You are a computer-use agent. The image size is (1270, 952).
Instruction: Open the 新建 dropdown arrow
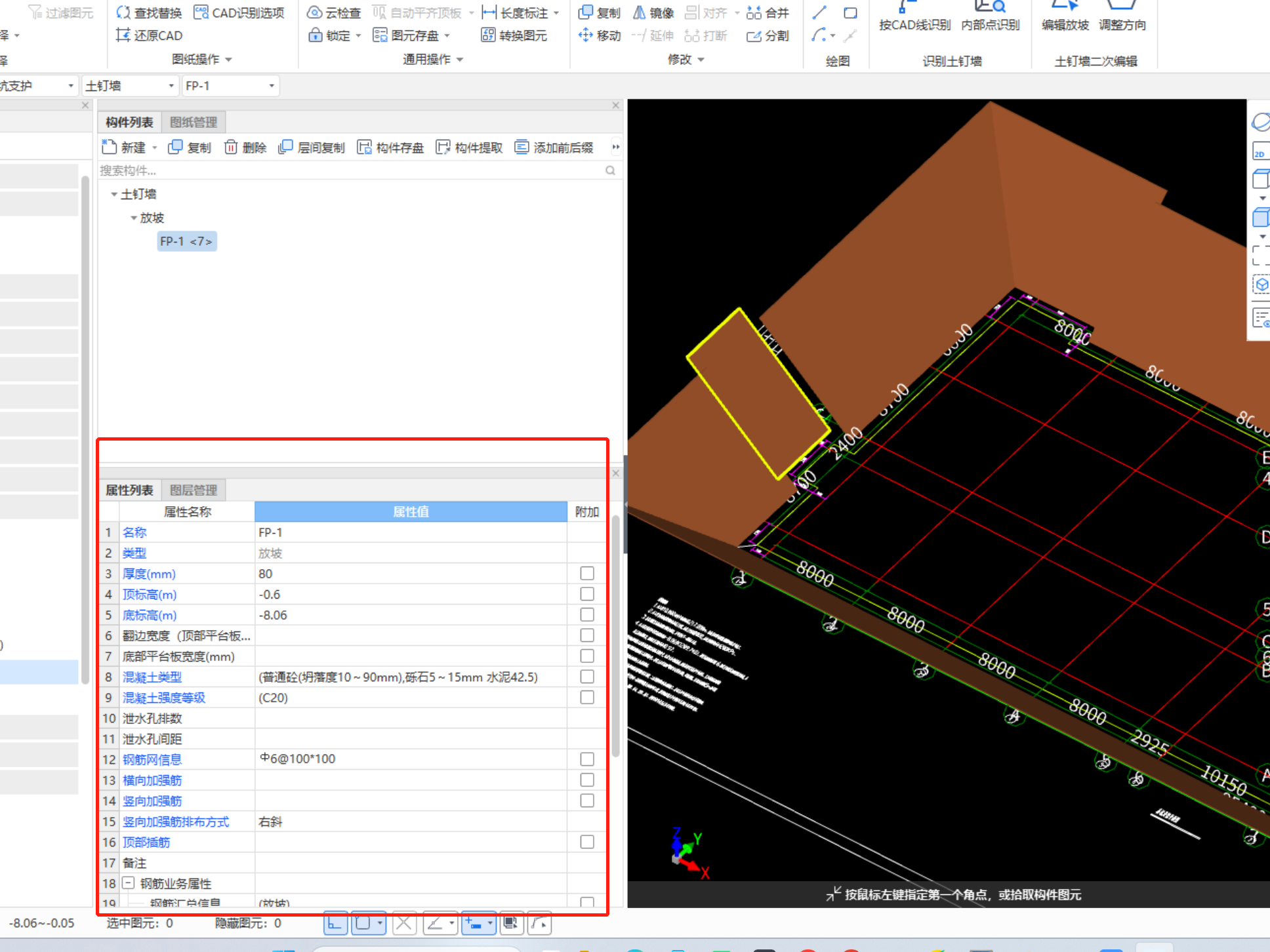(x=155, y=148)
